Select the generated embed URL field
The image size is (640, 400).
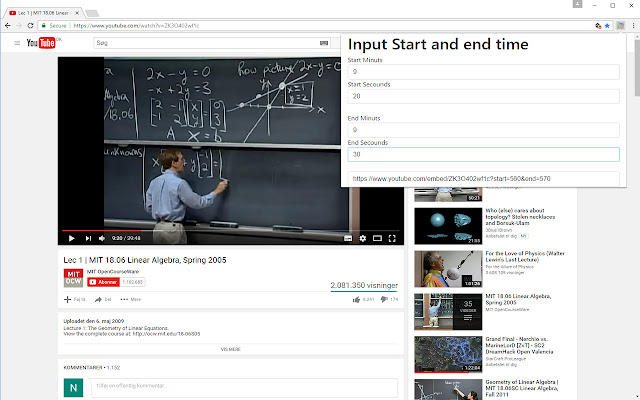(483, 179)
